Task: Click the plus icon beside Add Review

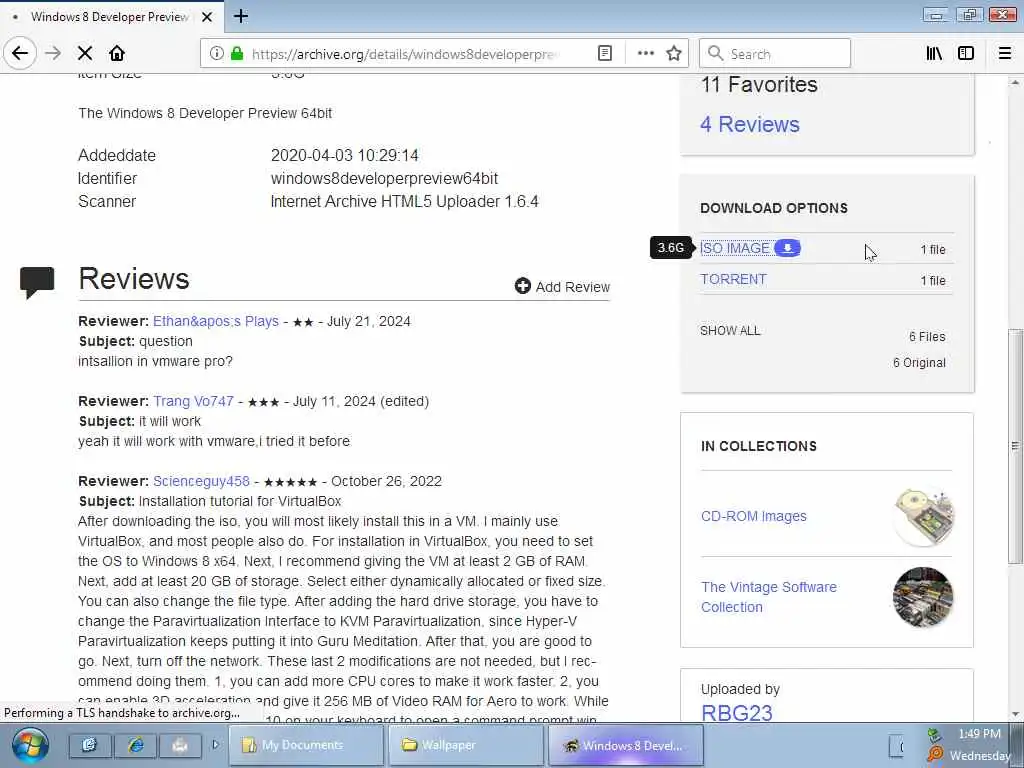Action: [x=522, y=286]
